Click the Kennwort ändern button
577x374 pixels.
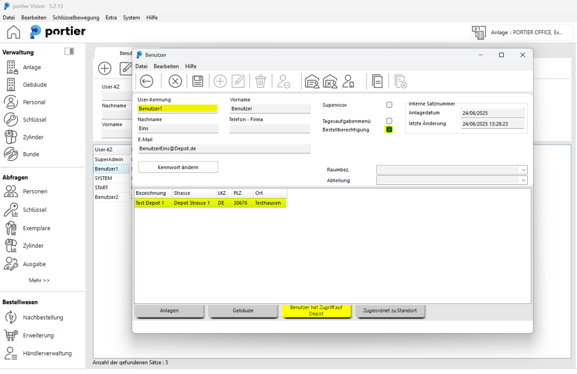(x=178, y=167)
